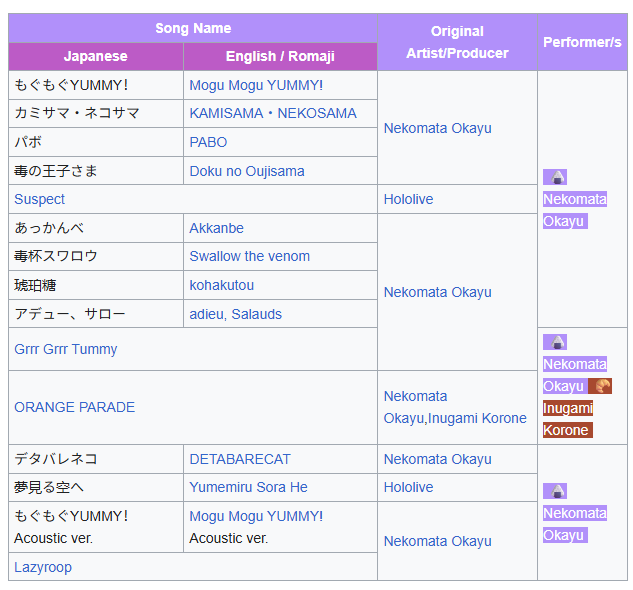The image size is (633, 590).
Task: Click Nekomata Okayu artist link beside Lazyroop row
Action: pos(438,541)
